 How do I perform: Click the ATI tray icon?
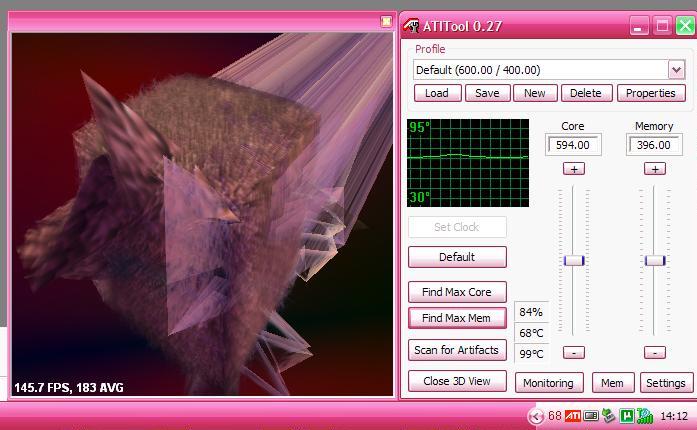coord(573,416)
